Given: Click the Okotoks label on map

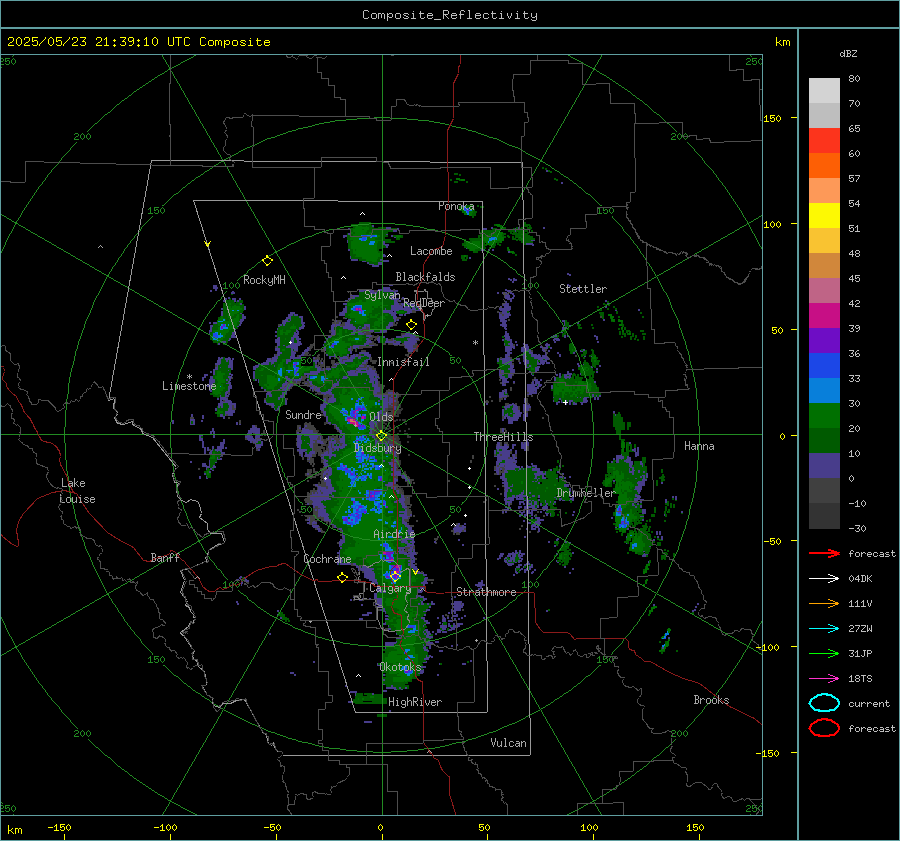Looking at the screenshot, I should (x=400, y=667).
